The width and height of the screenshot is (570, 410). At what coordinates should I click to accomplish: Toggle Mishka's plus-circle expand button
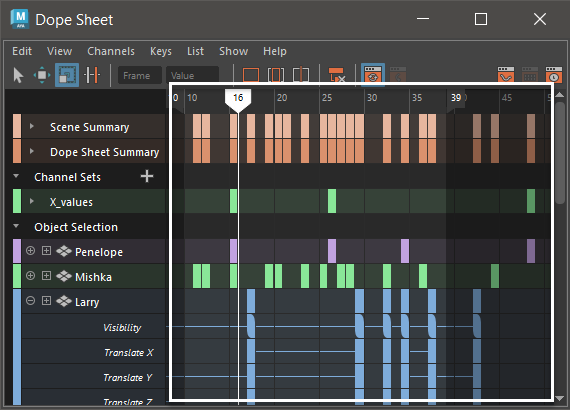pos(31,276)
